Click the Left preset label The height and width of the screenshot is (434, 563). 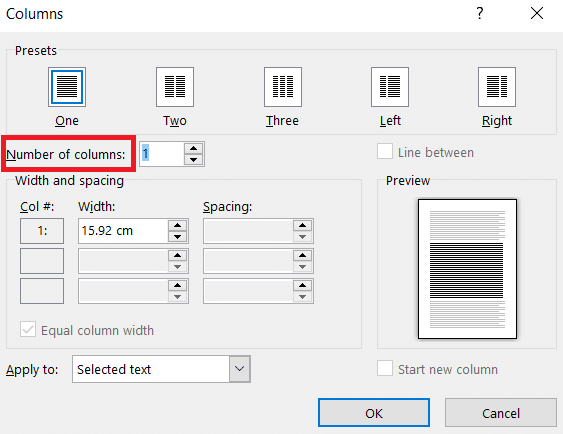click(390, 121)
